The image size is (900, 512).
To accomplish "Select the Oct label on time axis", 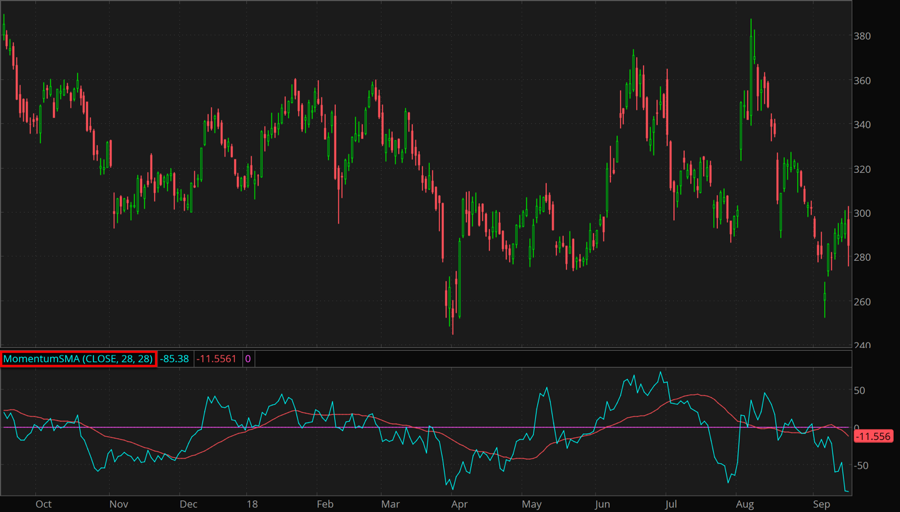I will 43,504.
